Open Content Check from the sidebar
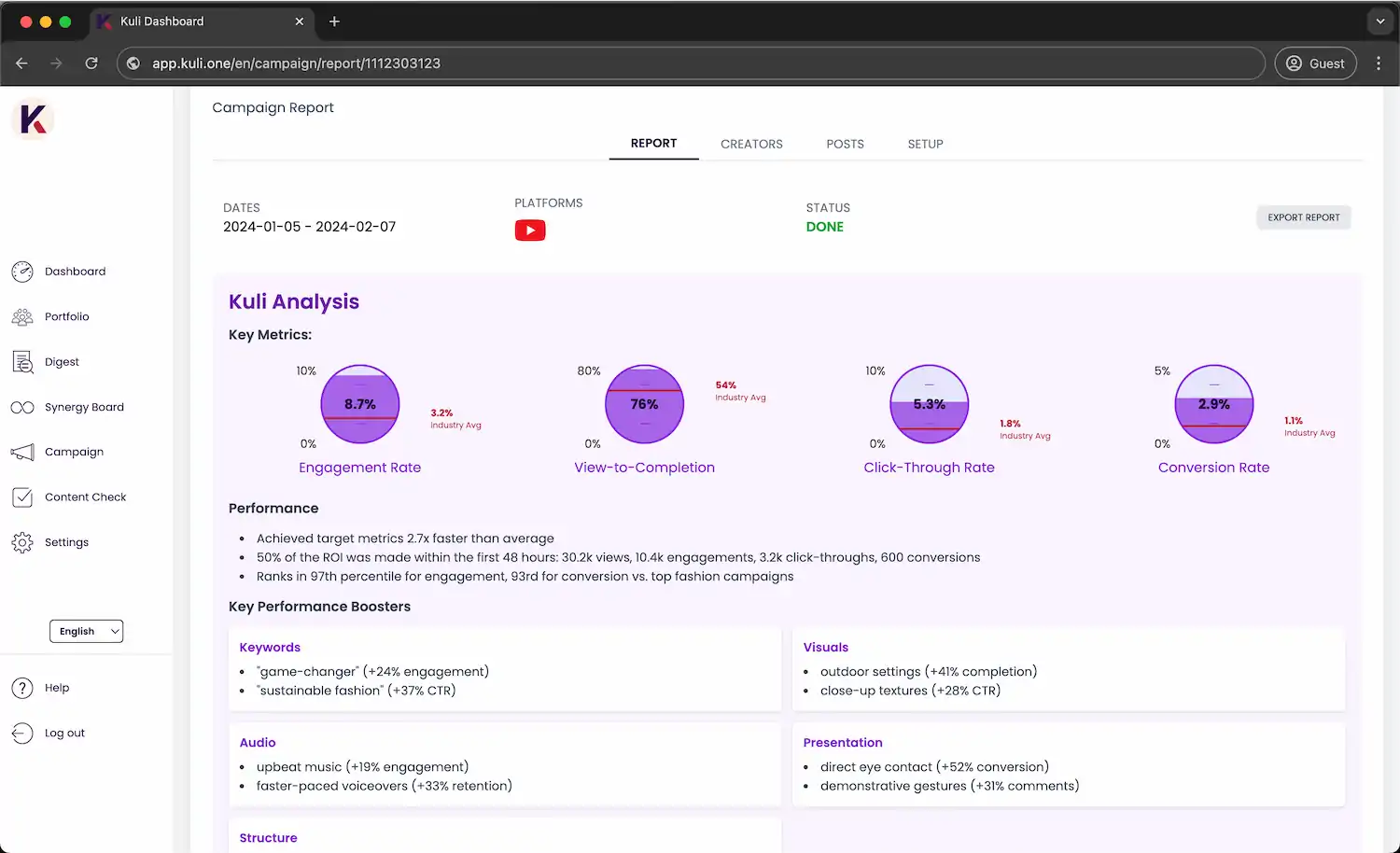The image size is (1400, 853). click(85, 496)
